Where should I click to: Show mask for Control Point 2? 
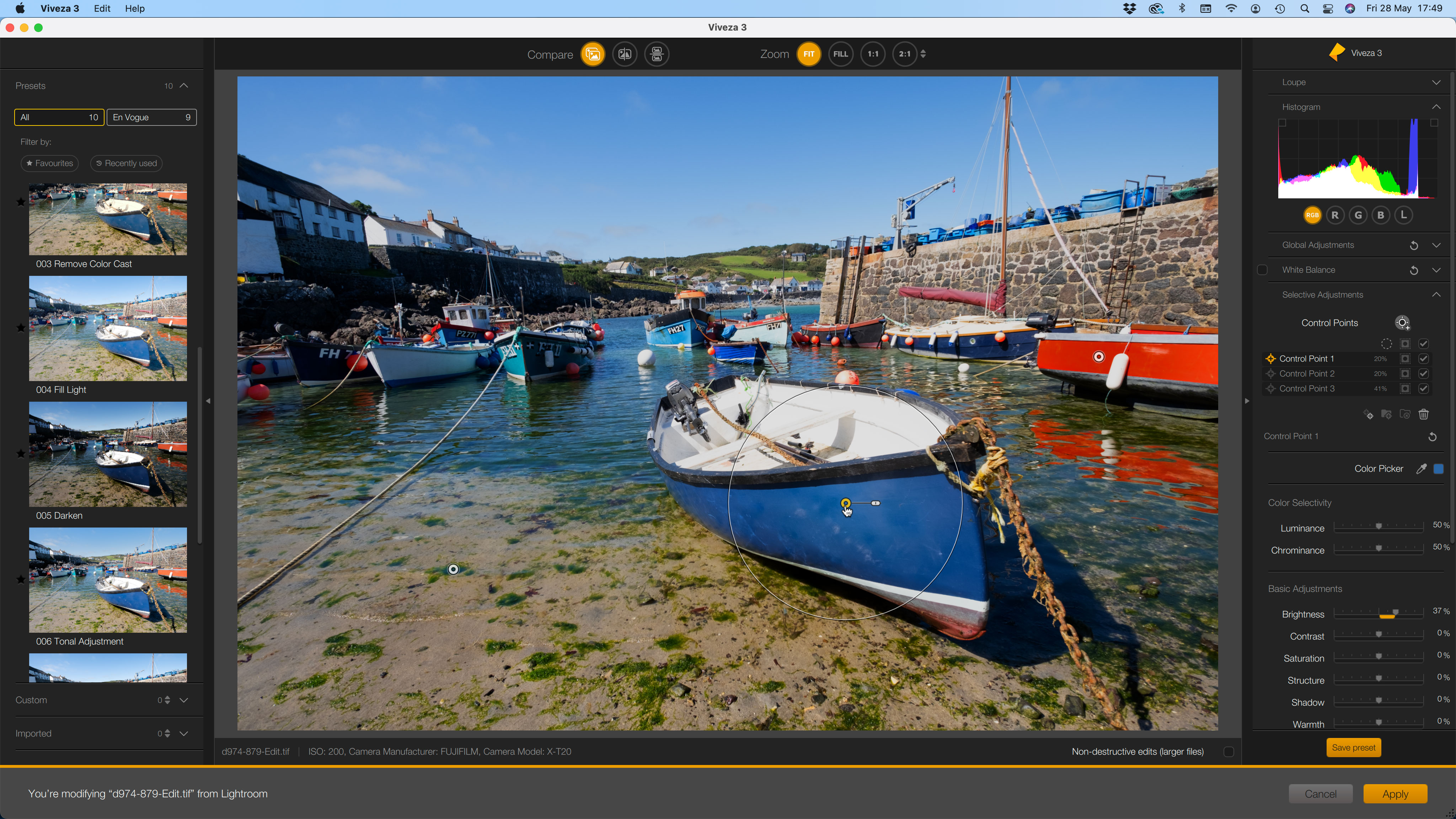(x=1405, y=374)
